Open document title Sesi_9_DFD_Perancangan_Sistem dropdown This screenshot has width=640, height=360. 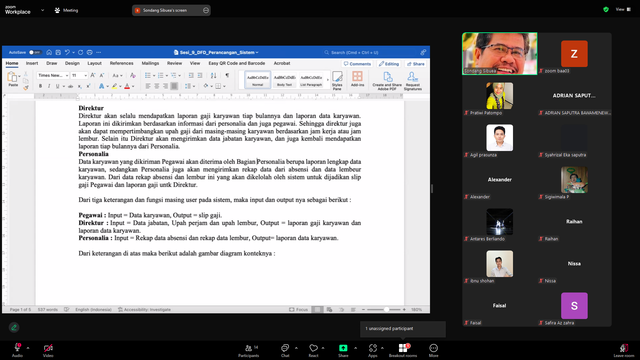click(x=216, y=53)
